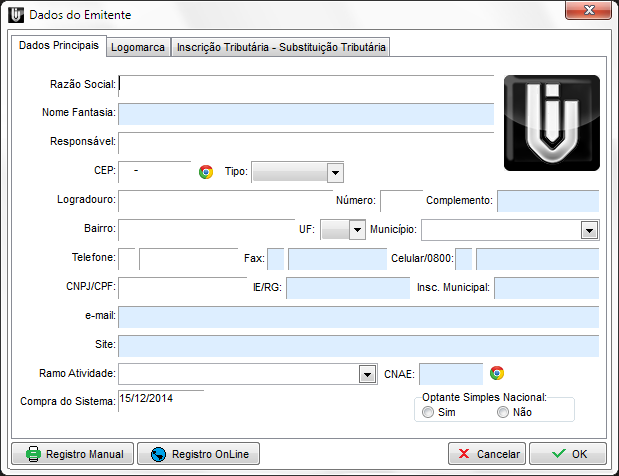The height and width of the screenshot is (476, 619).
Task: Expand the Ramo Atividade dropdown
Action: [366, 374]
